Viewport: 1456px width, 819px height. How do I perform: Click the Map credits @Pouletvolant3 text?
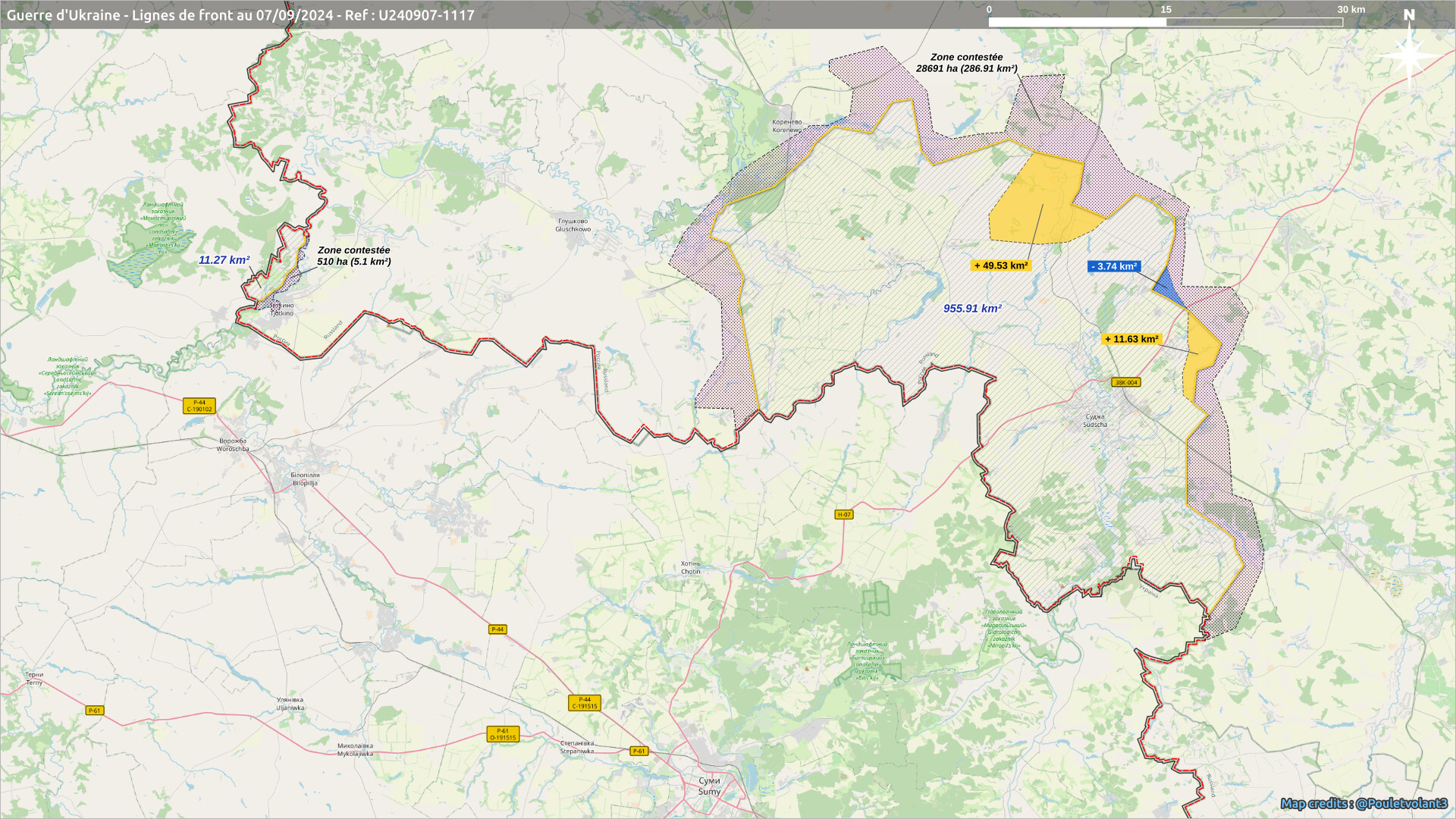tap(1363, 803)
